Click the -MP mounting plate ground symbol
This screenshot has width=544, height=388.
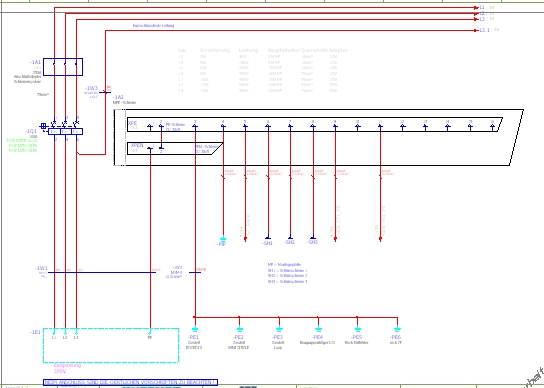click(223, 239)
